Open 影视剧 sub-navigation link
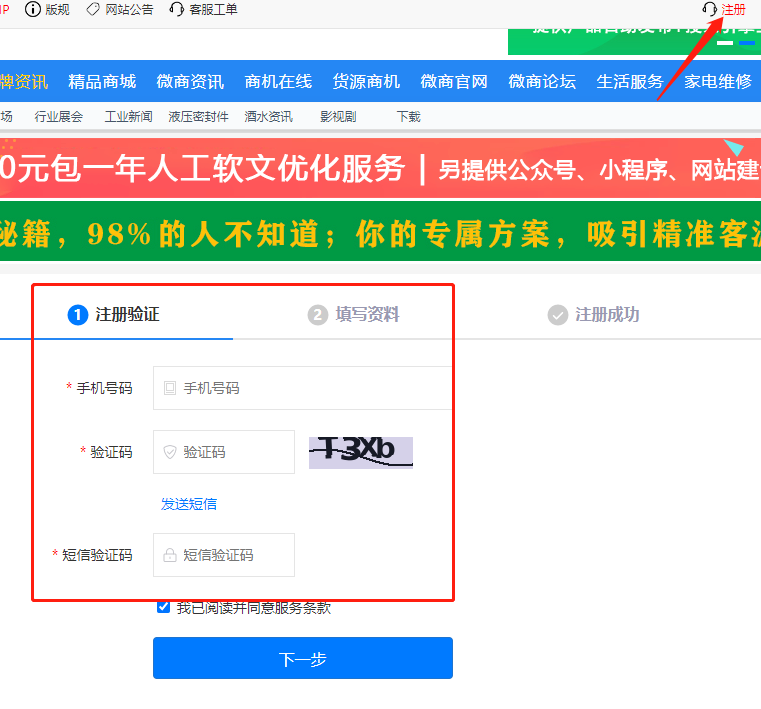 tap(338, 116)
